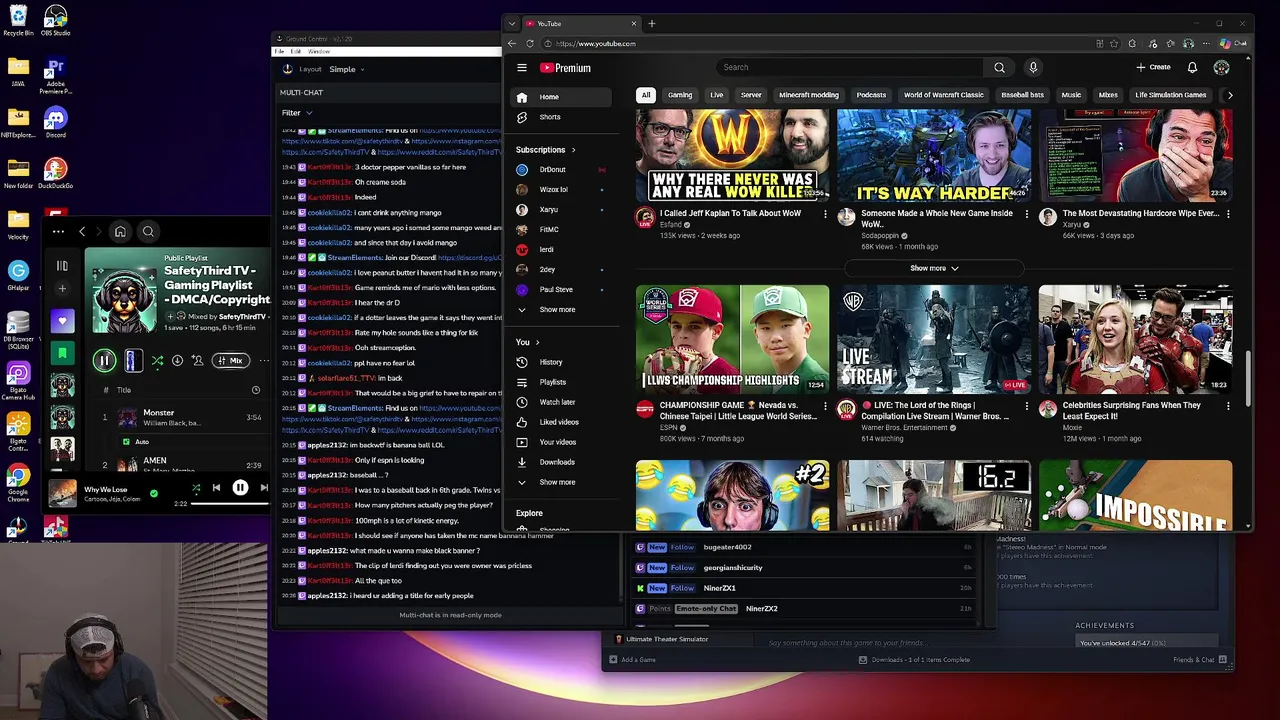1280x720 pixels.
Task: Reload the page in the browser
Action: 530,44
